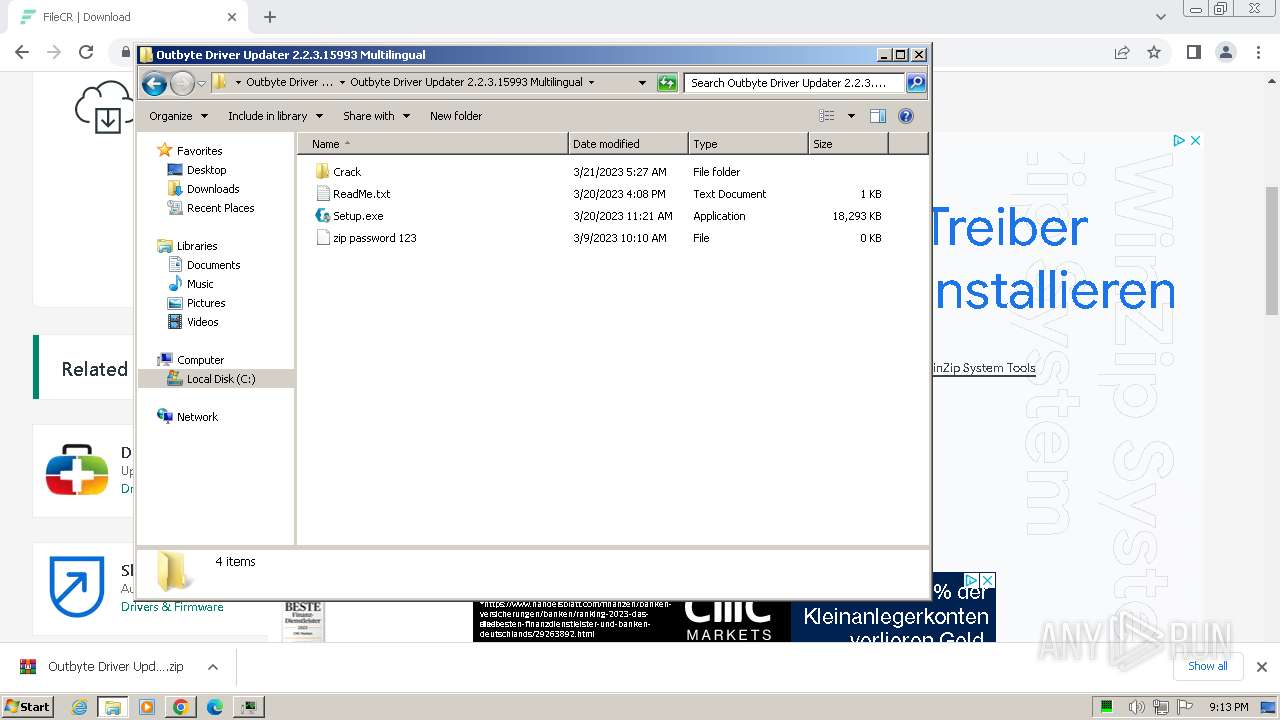The width and height of the screenshot is (1280, 720).
Task: Select the Crack folder
Action: point(347,172)
